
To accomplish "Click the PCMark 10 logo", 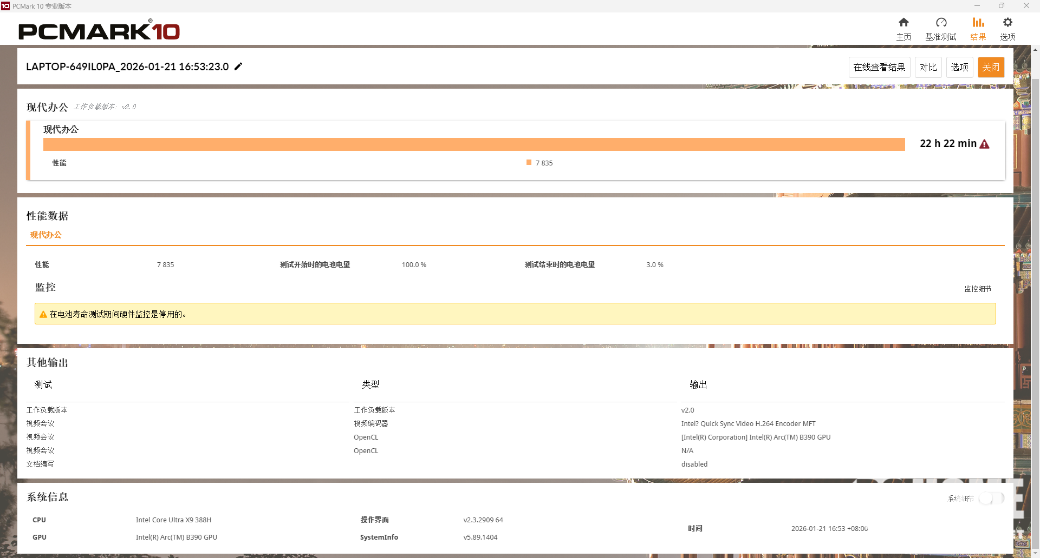I will pos(99,30).
